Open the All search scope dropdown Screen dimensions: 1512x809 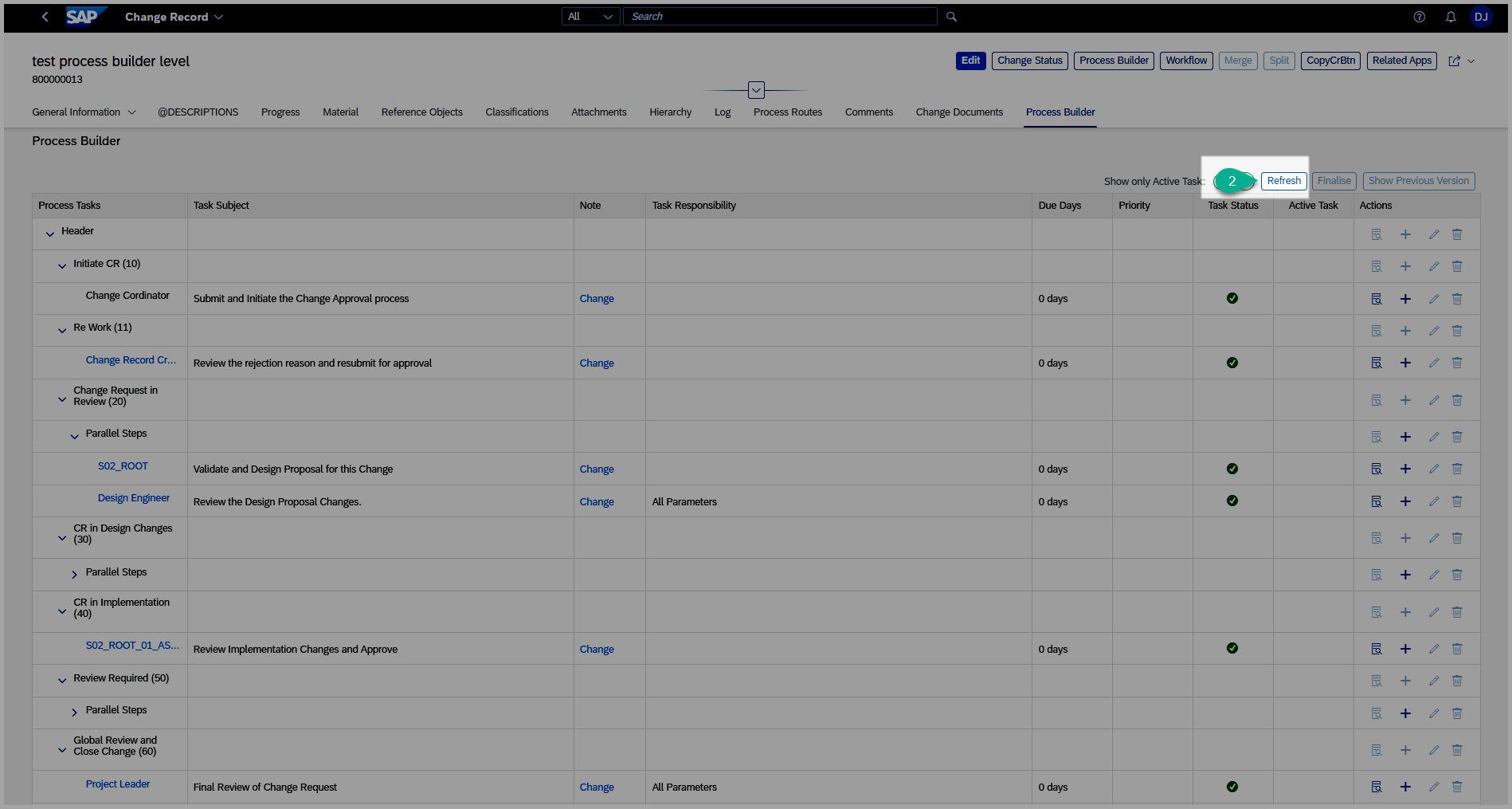[x=590, y=17]
